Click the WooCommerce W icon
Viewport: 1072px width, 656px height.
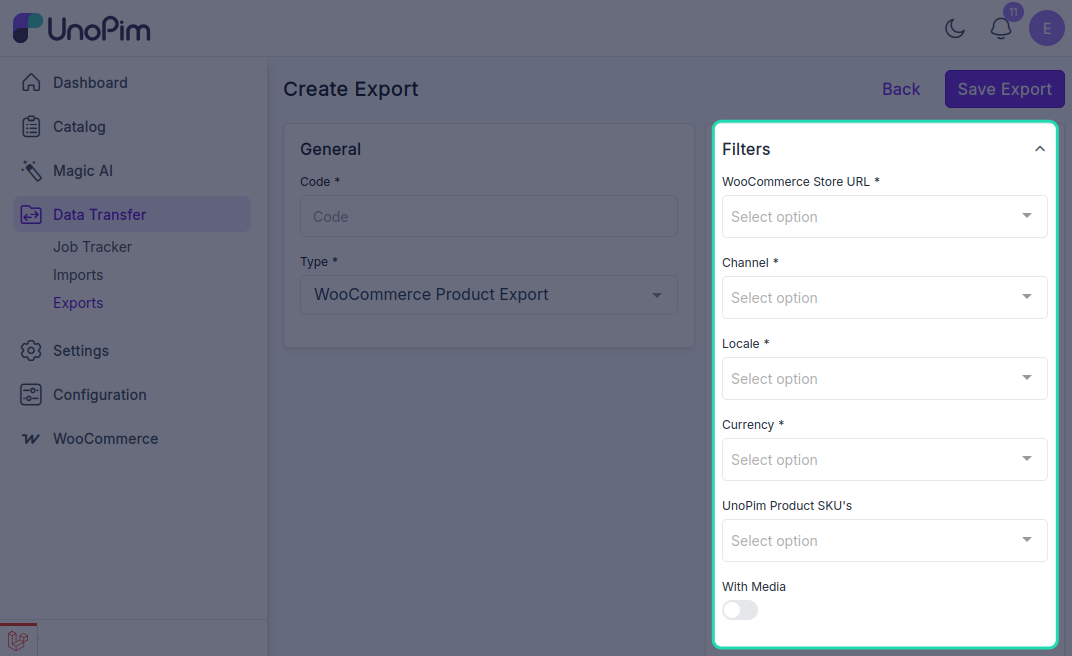tap(31, 439)
